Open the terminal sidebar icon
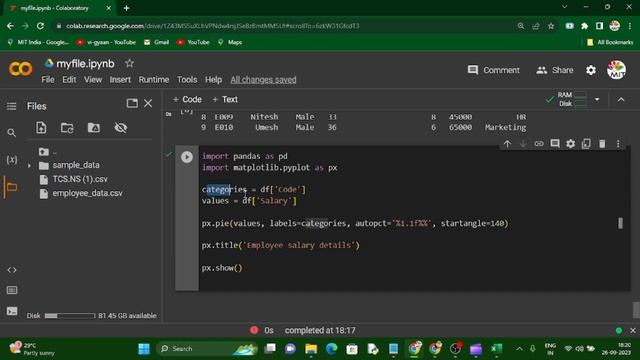Image resolution: width=640 pixels, height=360 pixels. 12,311
